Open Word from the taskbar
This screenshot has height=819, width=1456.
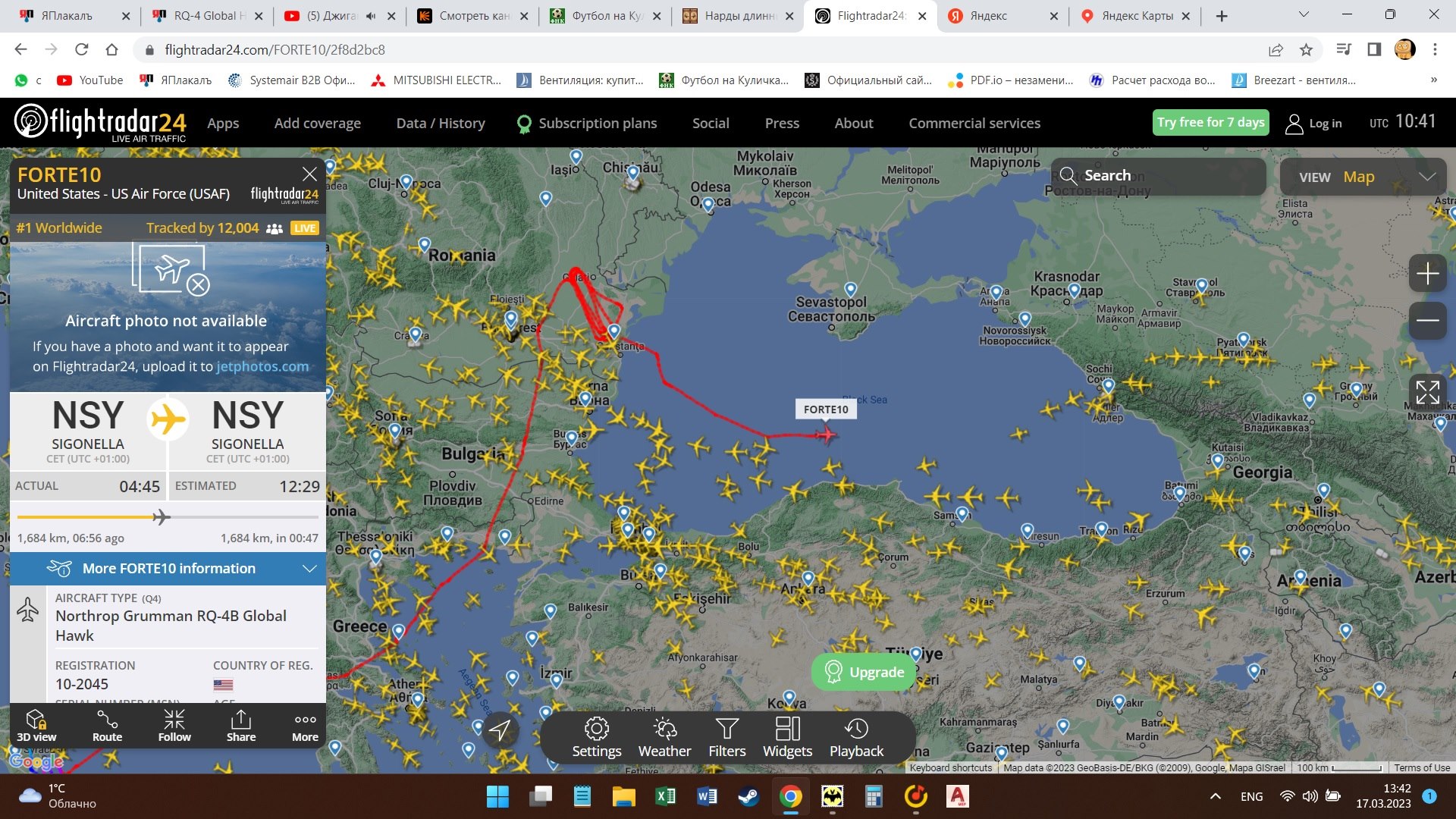pos(707,796)
